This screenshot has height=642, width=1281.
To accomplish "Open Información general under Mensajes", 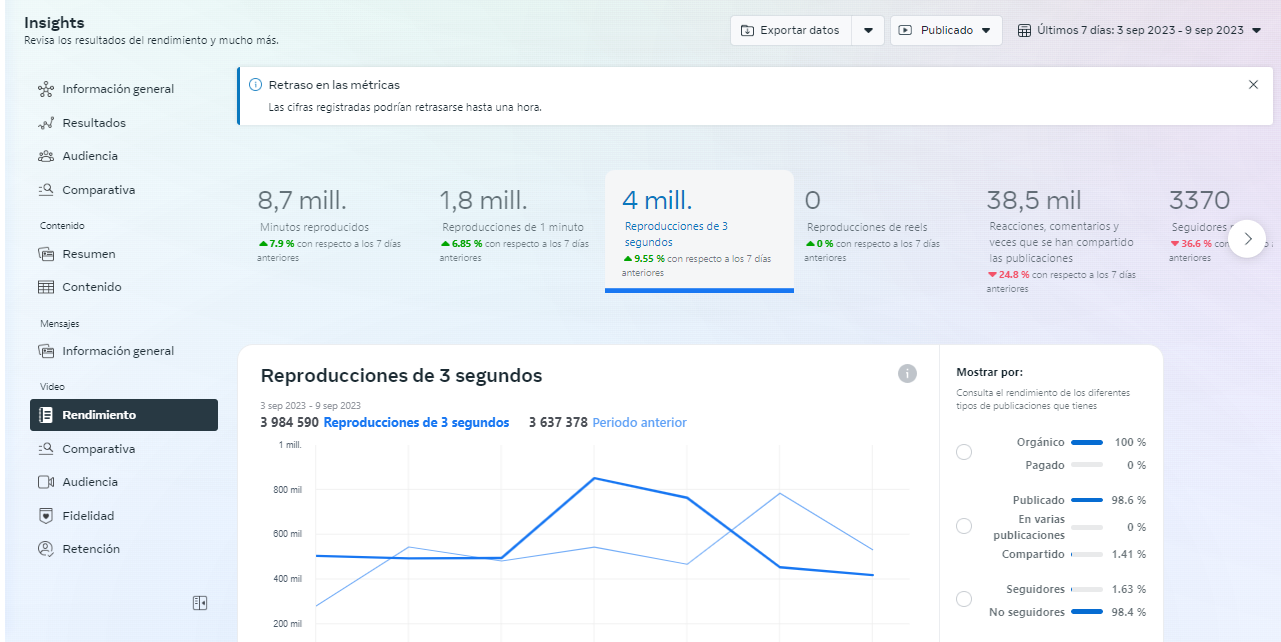I will click(115, 351).
